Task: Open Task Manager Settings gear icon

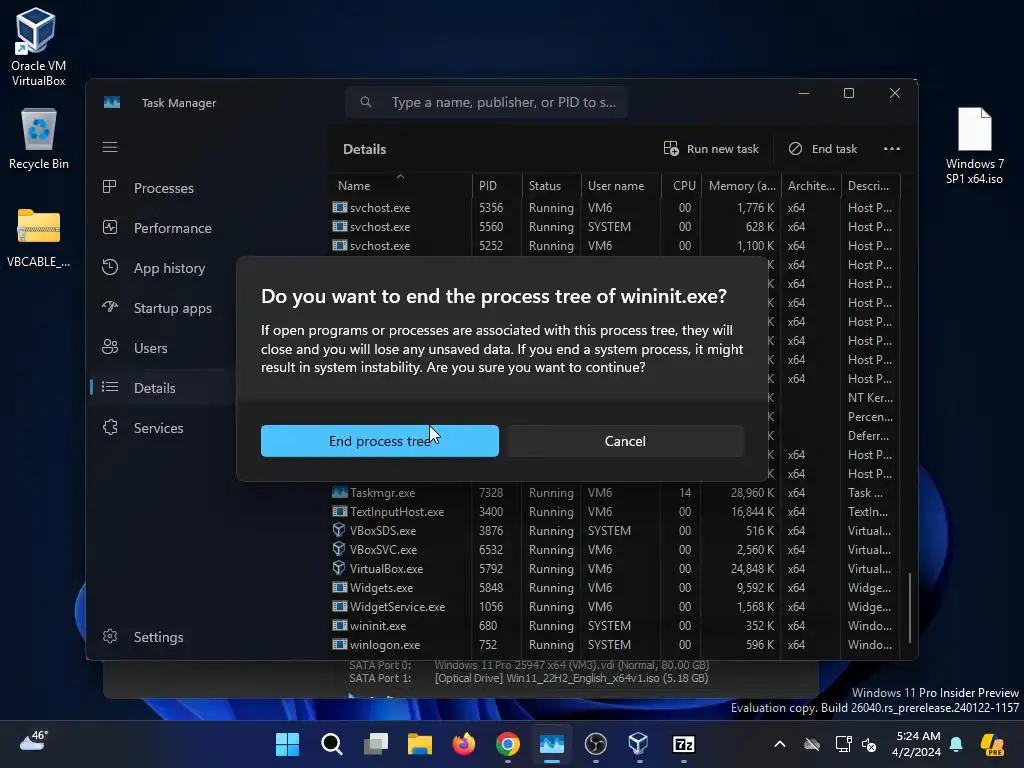Action: [x=110, y=636]
